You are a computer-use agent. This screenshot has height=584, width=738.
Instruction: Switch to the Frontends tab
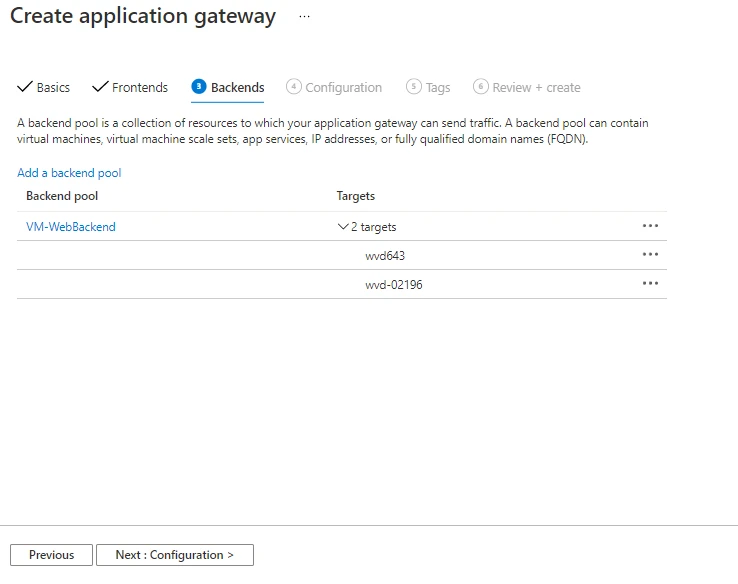[139, 88]
